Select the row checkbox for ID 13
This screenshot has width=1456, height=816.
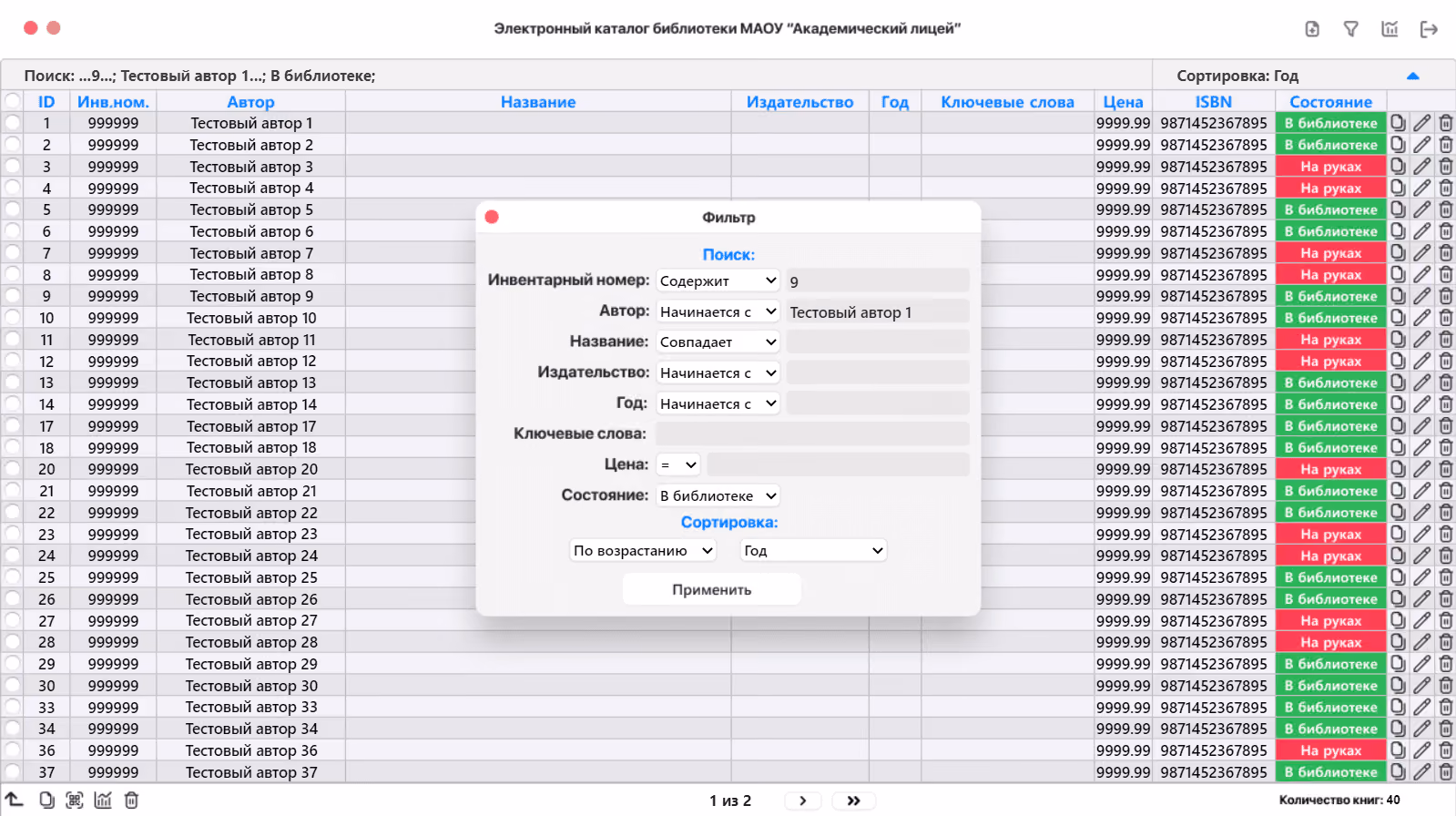(x=12, y=382)
